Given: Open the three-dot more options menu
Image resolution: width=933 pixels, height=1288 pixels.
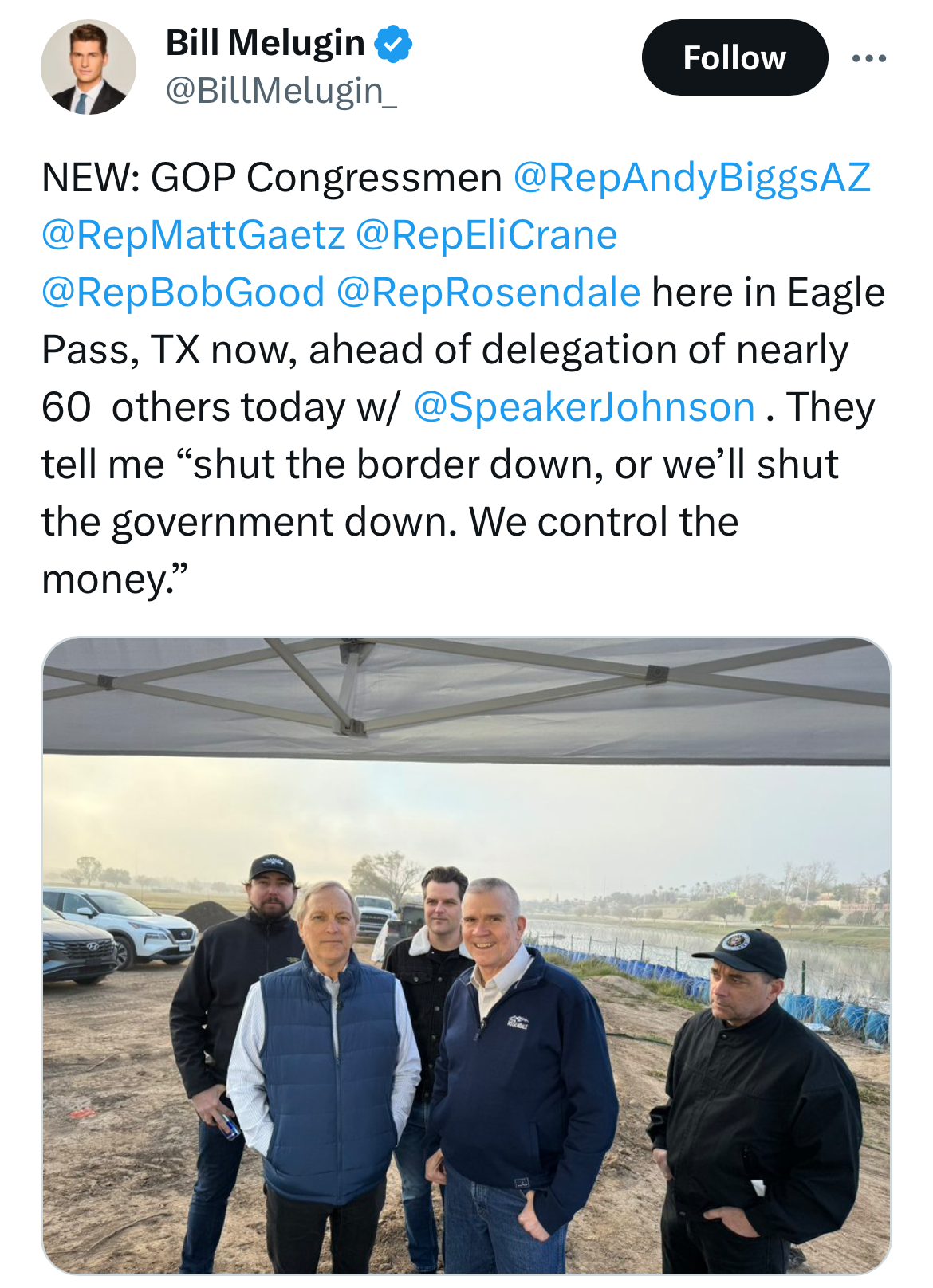Looking at the screenshot, I should 868,58.
